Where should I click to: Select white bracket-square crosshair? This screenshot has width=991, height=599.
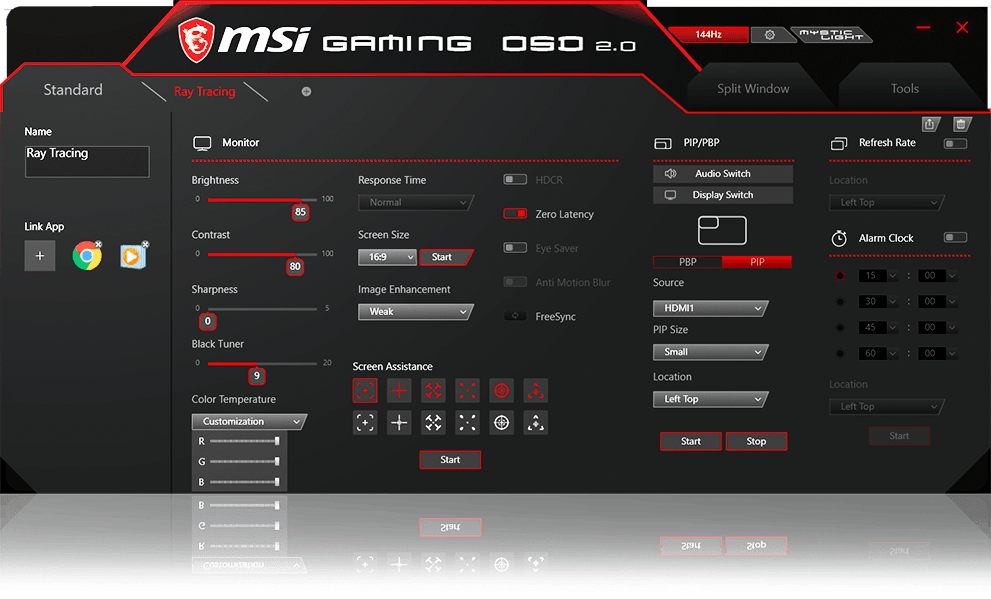click(365, 423)
